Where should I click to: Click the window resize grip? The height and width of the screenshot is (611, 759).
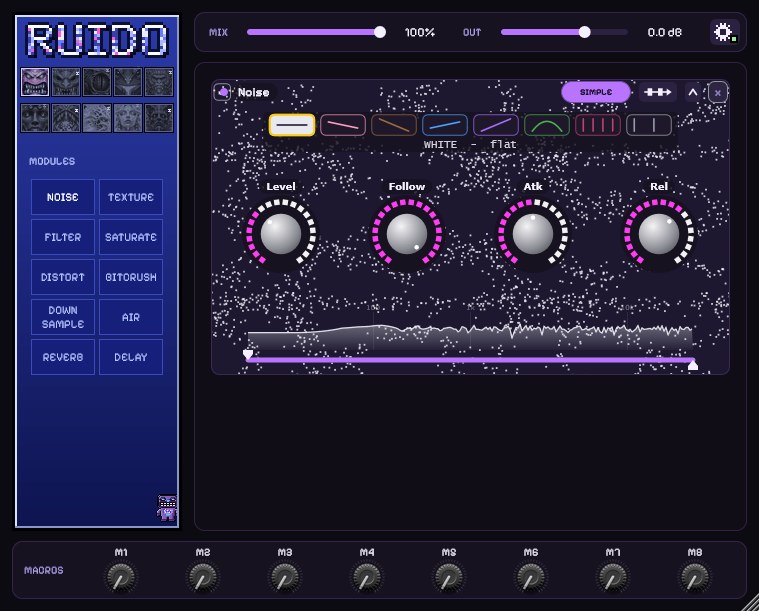coord(751,603)
